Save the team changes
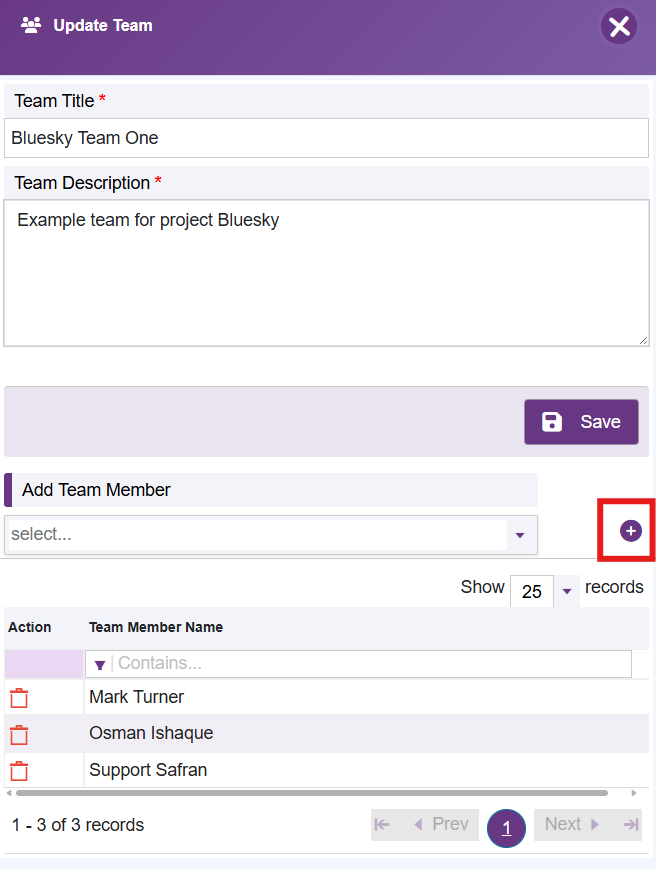Screen dimensions: 656x869 point(581,422)
